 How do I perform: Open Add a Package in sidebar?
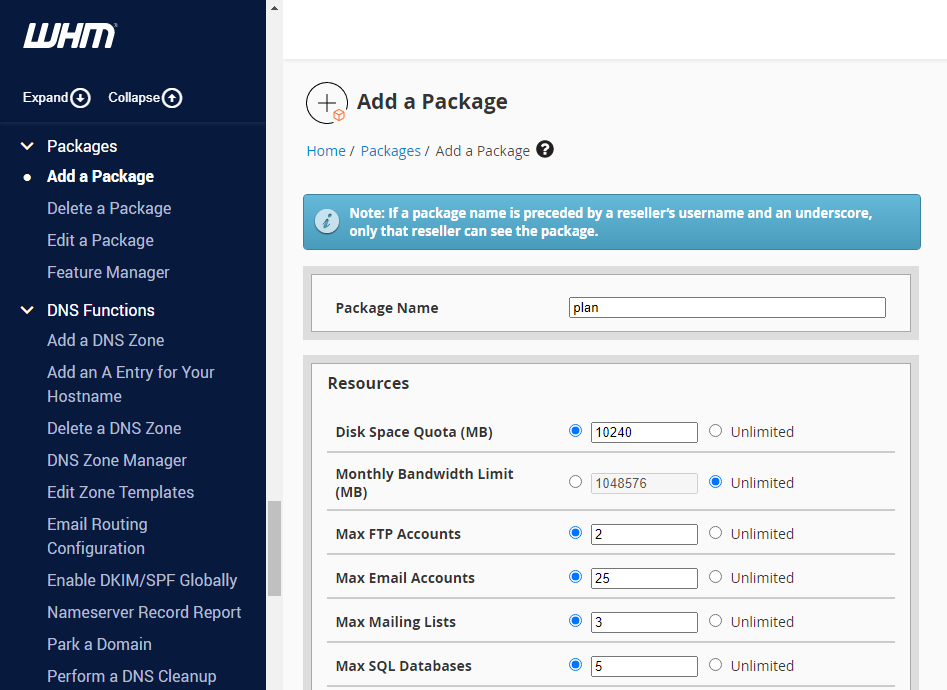[100, 176]
